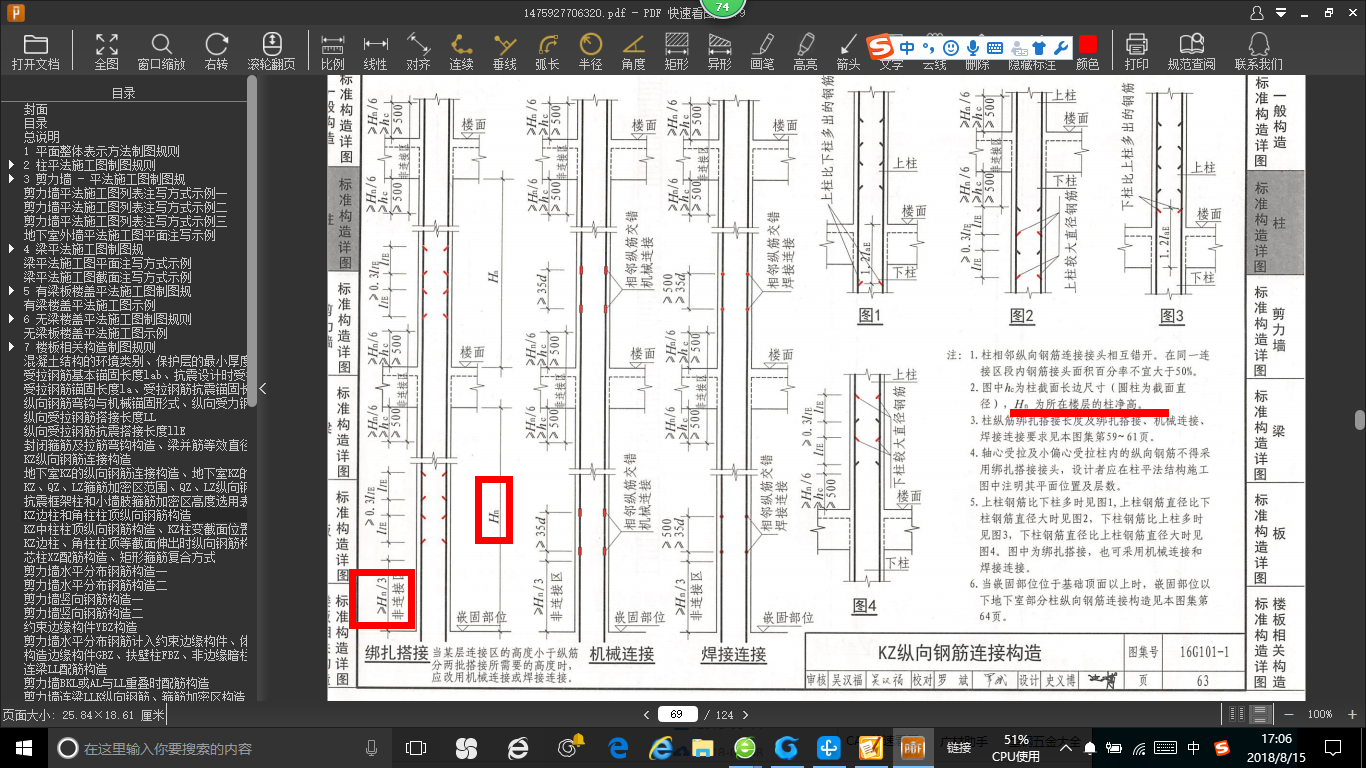The height and width of the screenshot is (768, 1366).
Task: Select the 垂线 perpendicular line tool
Action: pos(505,50)
